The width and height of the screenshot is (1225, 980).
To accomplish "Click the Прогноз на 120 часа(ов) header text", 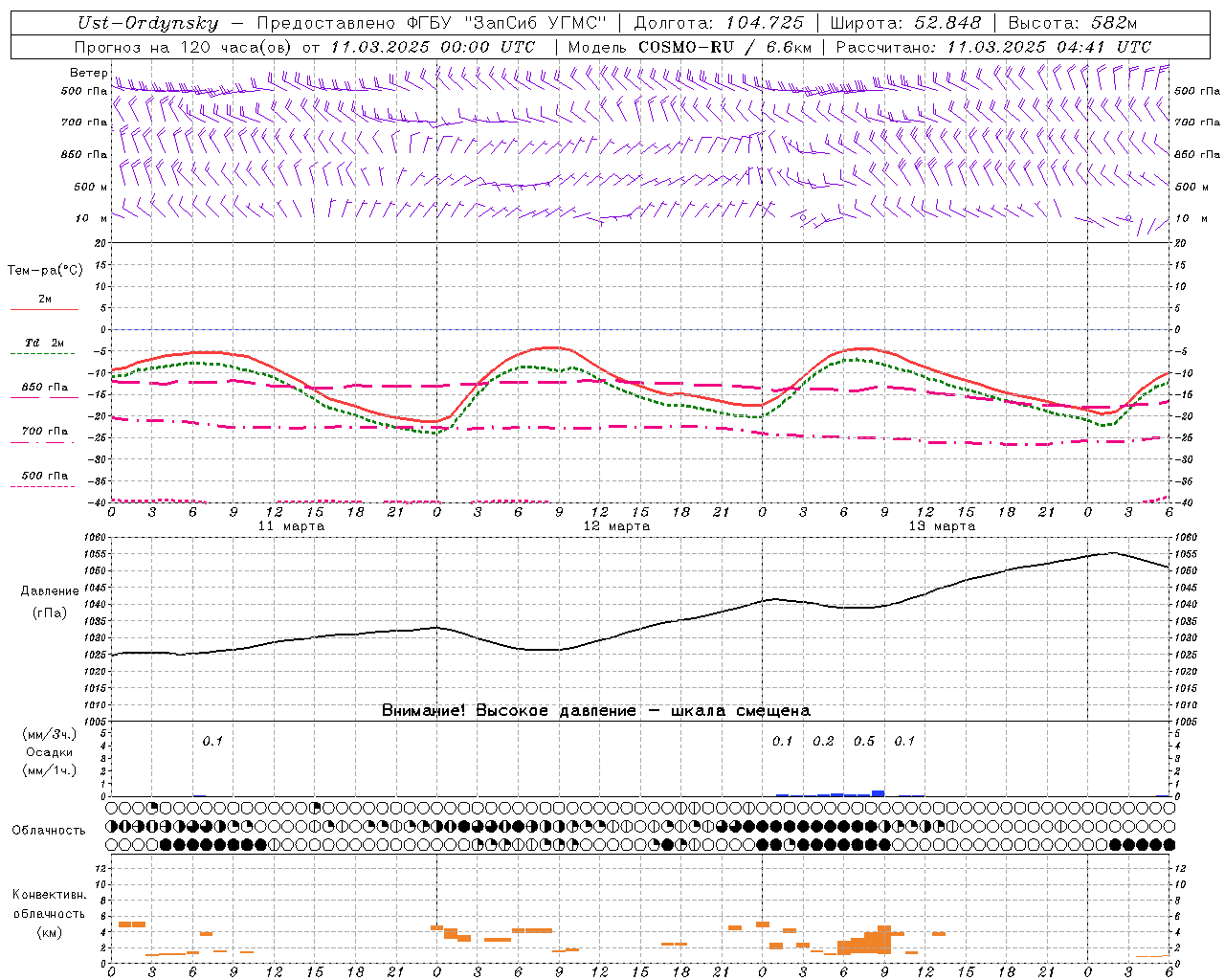I will click(185, 47).
